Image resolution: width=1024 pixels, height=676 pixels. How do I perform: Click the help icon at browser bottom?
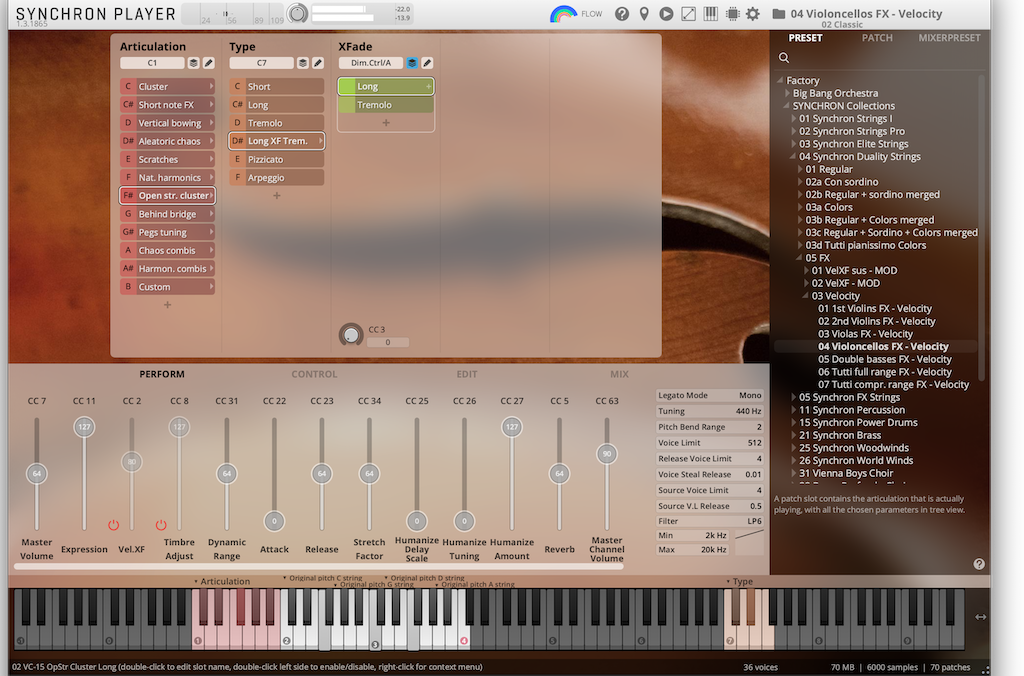(979, 564)
